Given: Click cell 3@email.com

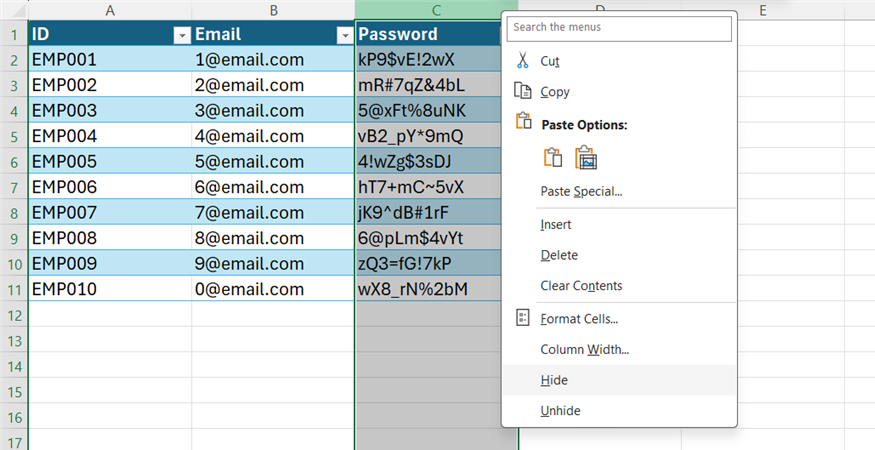Looking at the screenshot, I should 273,111.
